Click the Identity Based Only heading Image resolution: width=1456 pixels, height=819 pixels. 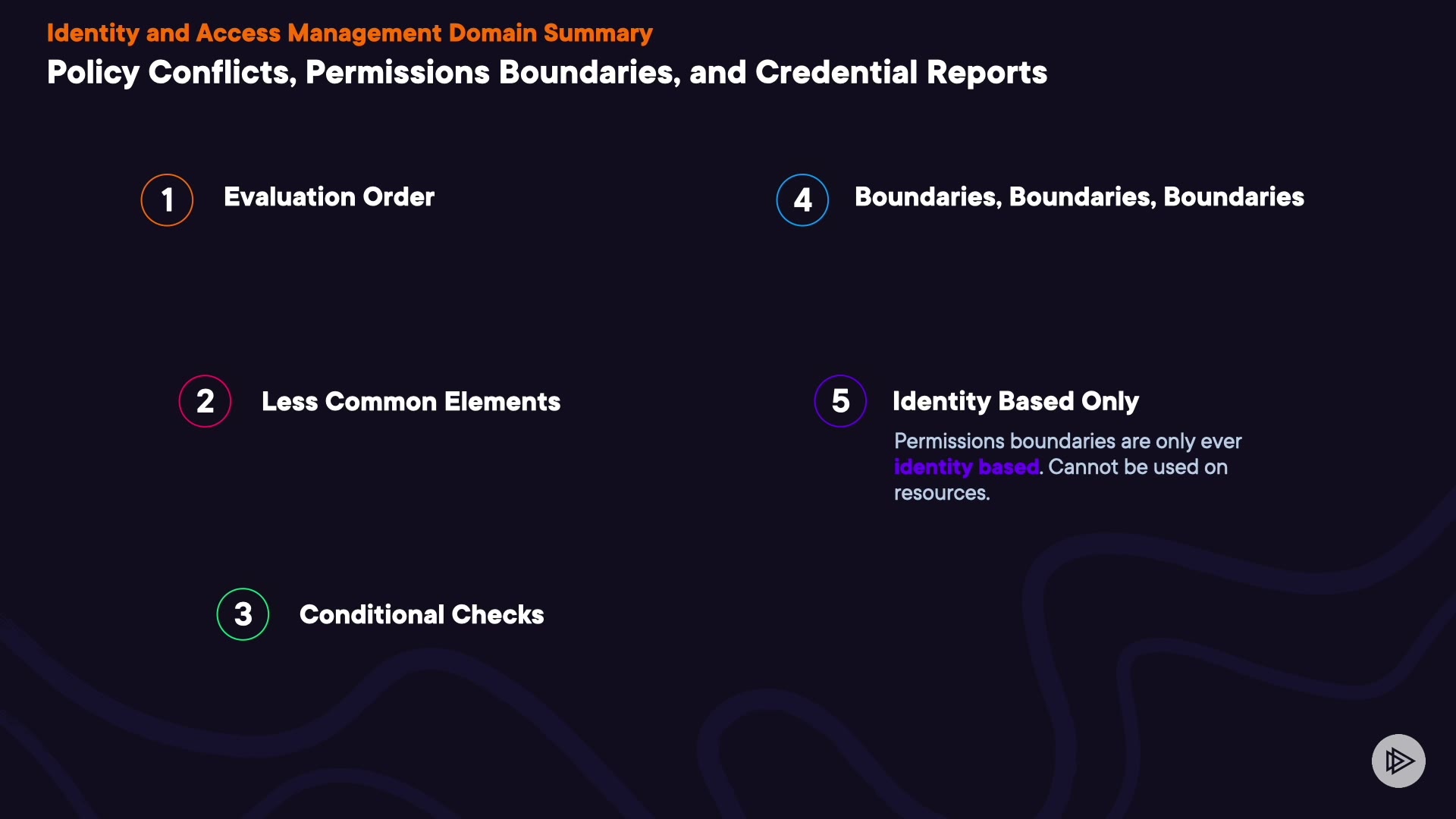click(x=1015, y=401)
